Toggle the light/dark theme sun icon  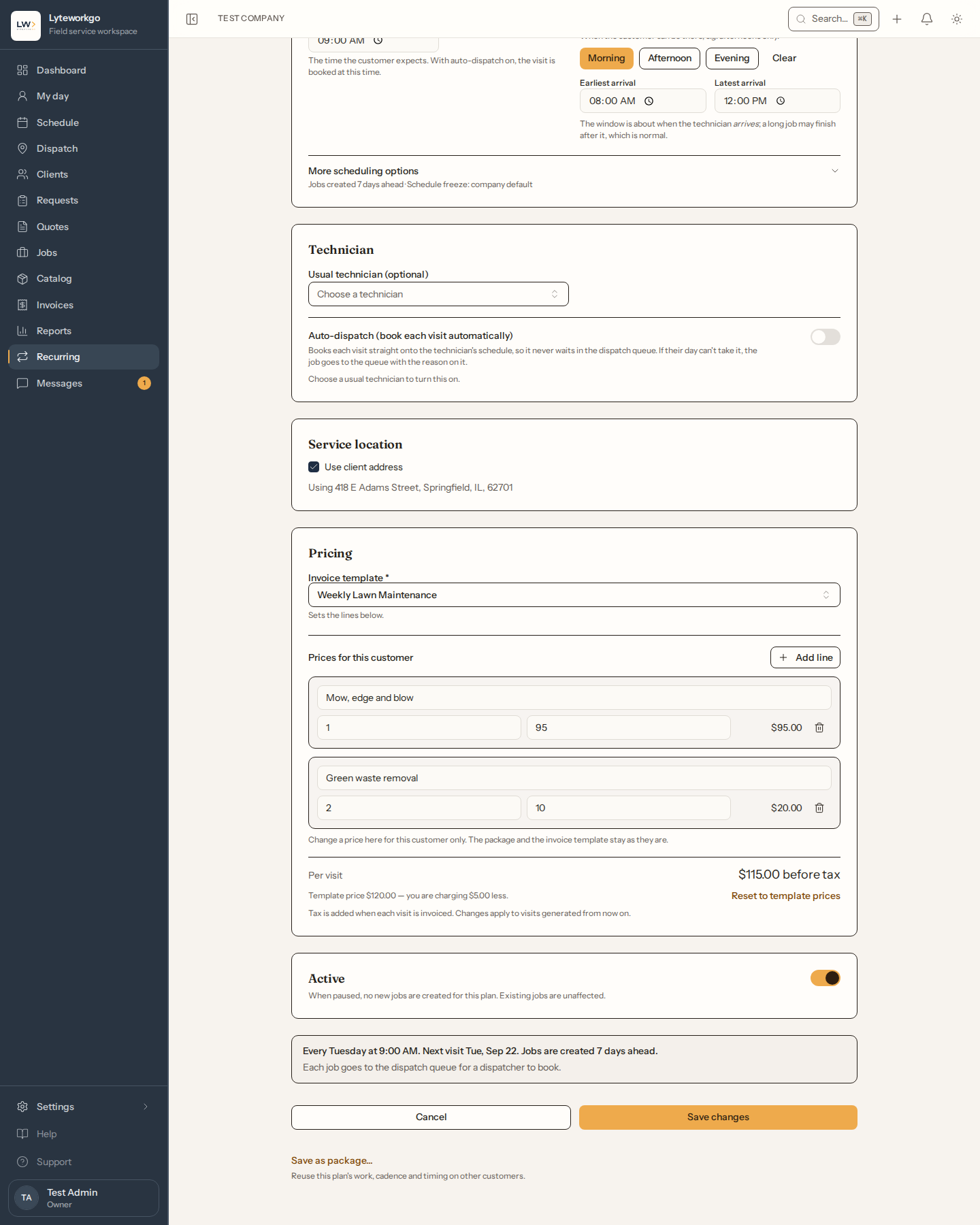957,19
